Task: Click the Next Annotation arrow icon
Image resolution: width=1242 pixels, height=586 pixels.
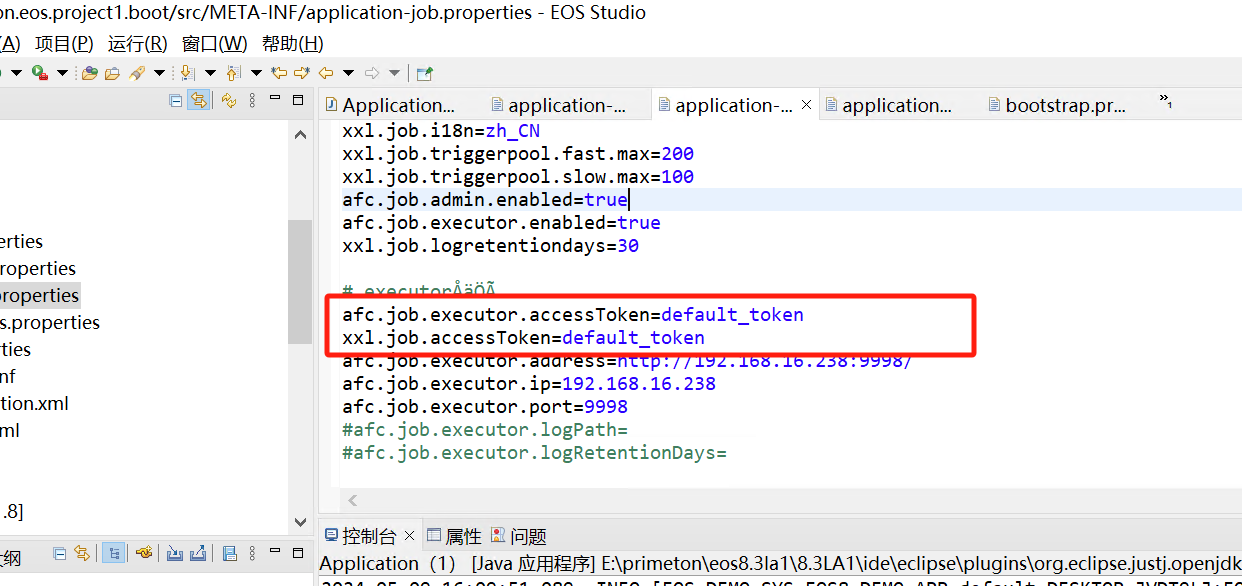Action: [x=187, y=73]
